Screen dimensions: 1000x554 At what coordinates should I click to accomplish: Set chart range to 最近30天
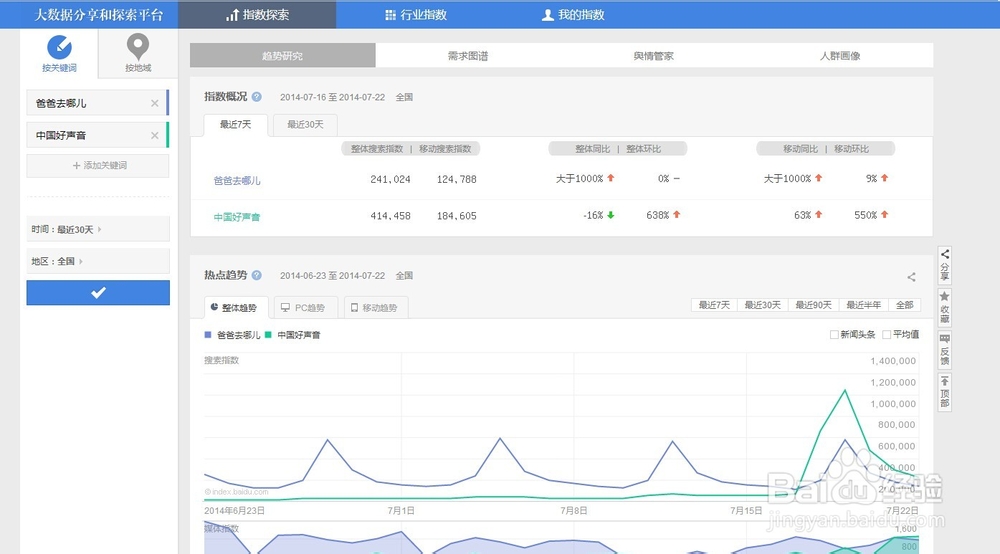pos(762,305)
